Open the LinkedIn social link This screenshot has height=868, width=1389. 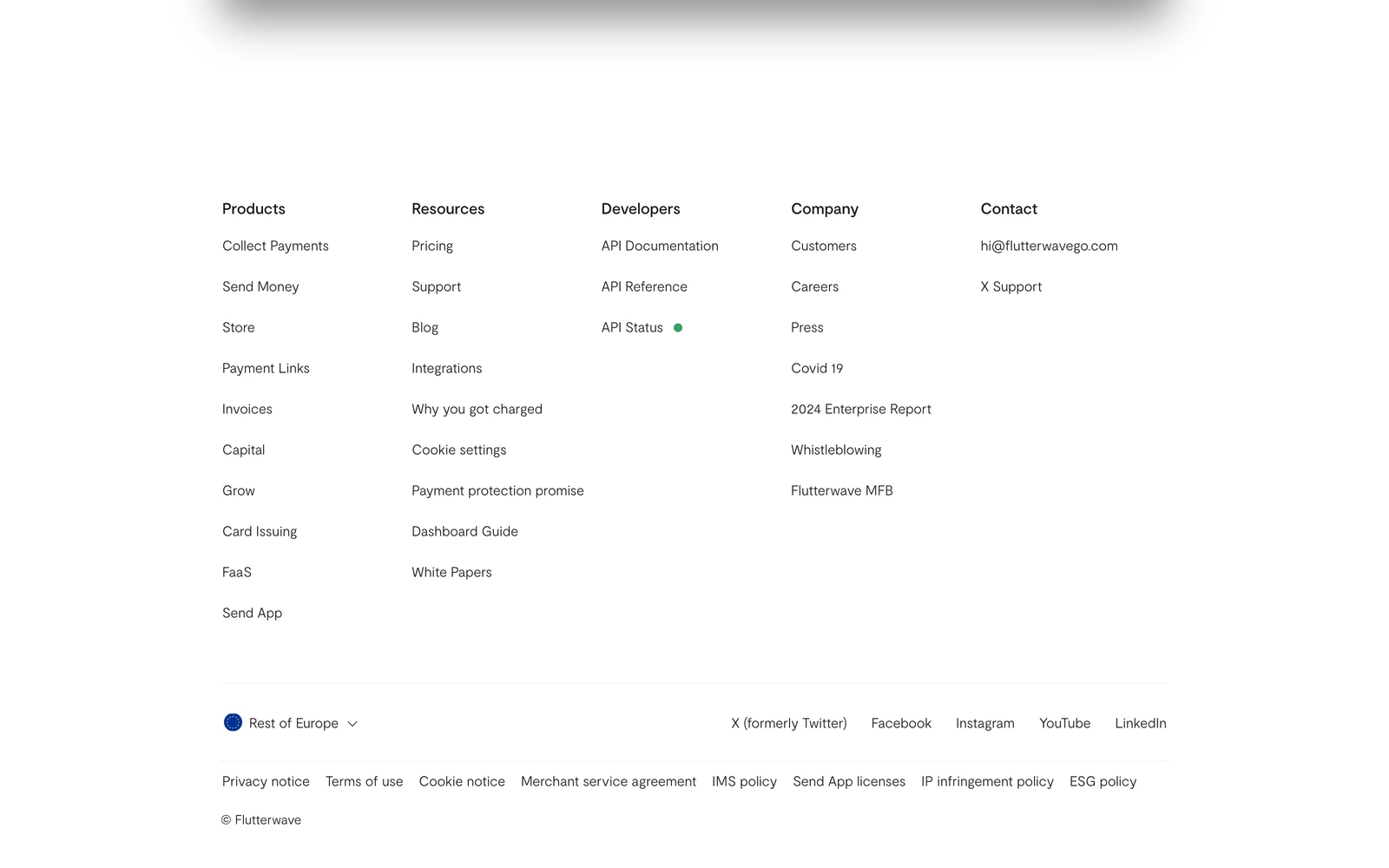click(x=1141, y=723)
